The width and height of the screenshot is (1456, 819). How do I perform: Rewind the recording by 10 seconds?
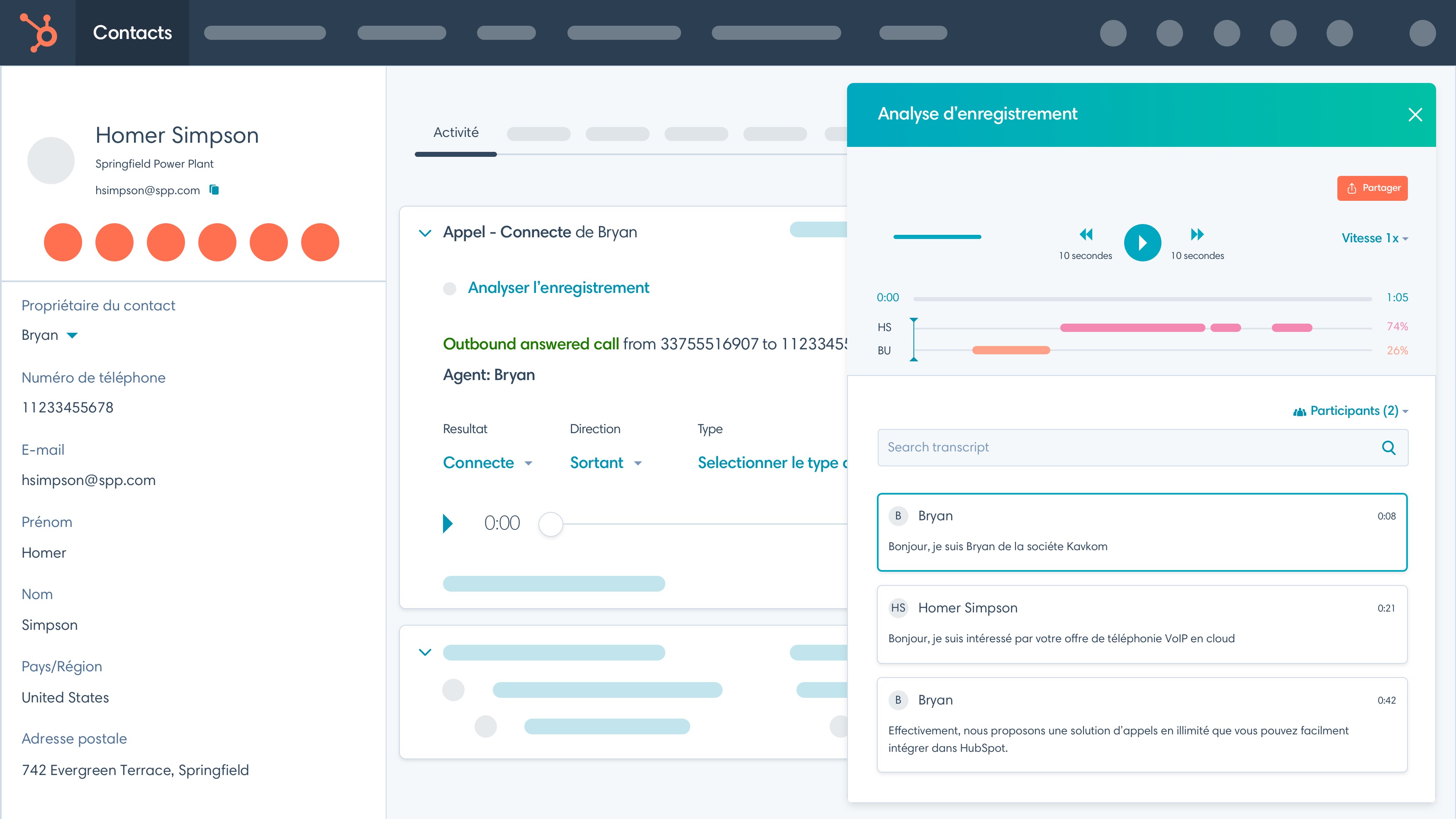tap(1087, 234)
